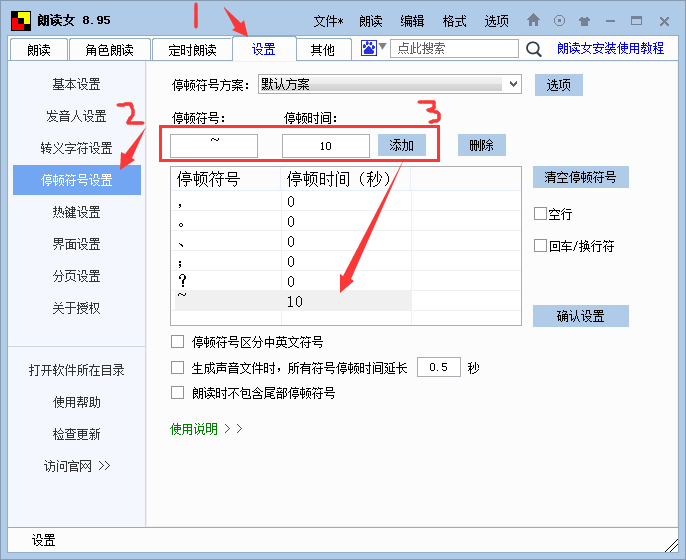The image size is (686, 560).
Task: Switch to the 角色朗读 tab
Action: 109,49
